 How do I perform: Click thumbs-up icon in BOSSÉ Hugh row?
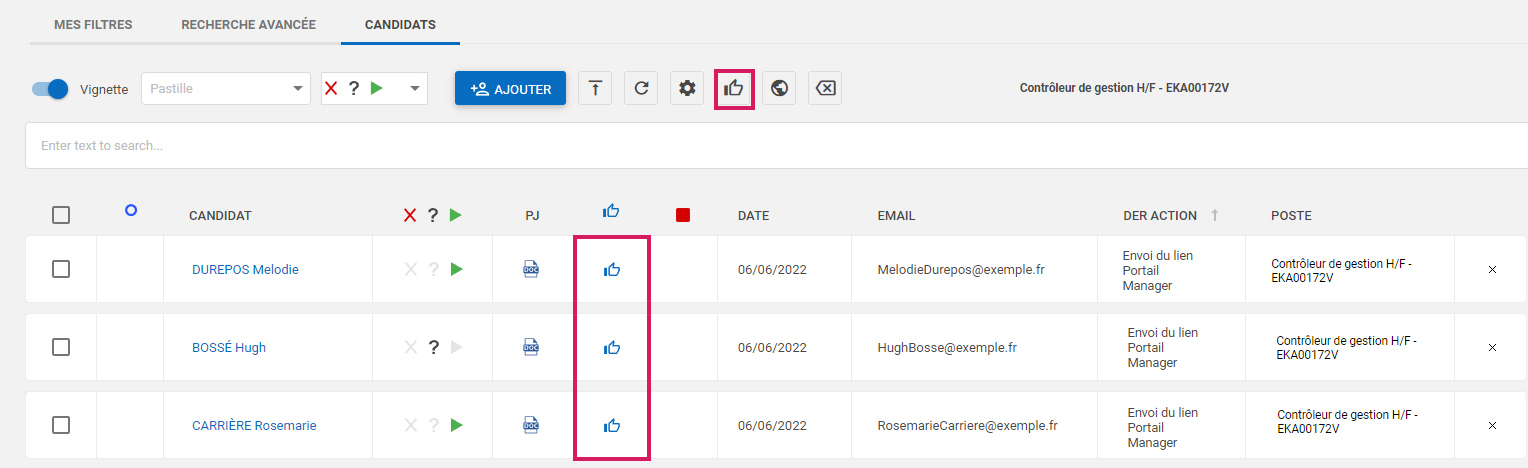612,347
